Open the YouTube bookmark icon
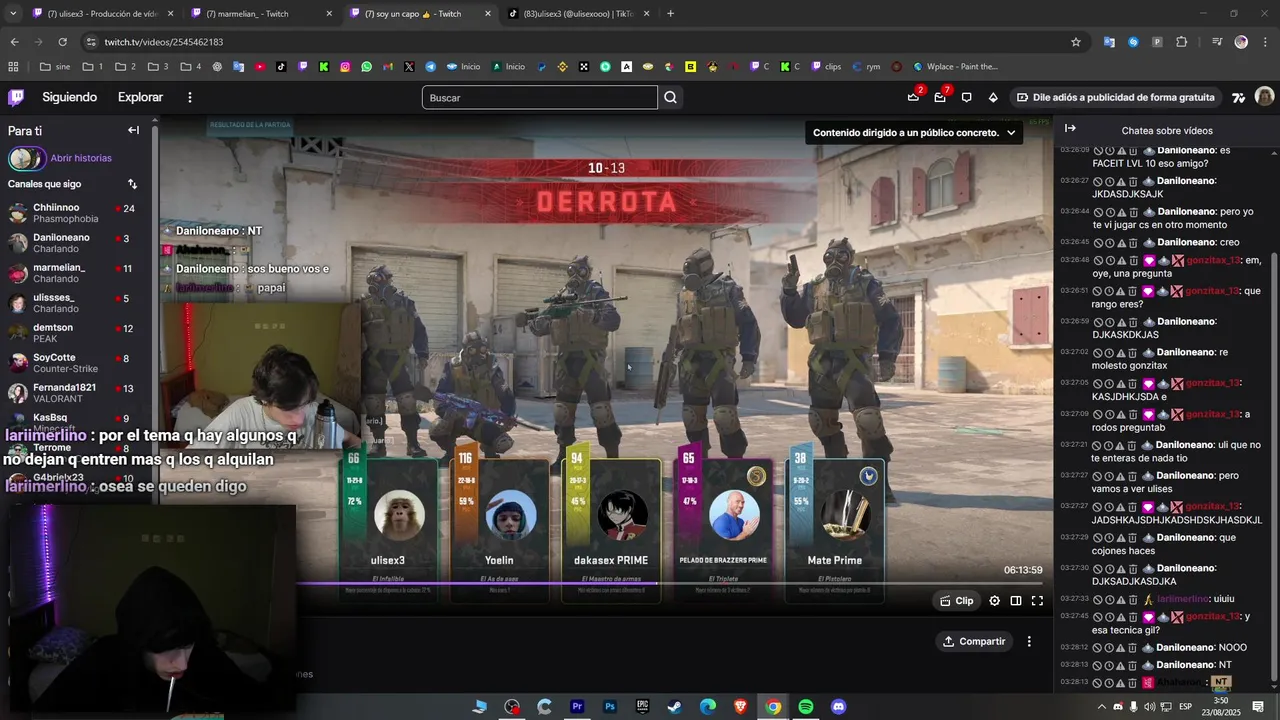This screenshot has width=1280, height=720. click(x=260, y=67)
